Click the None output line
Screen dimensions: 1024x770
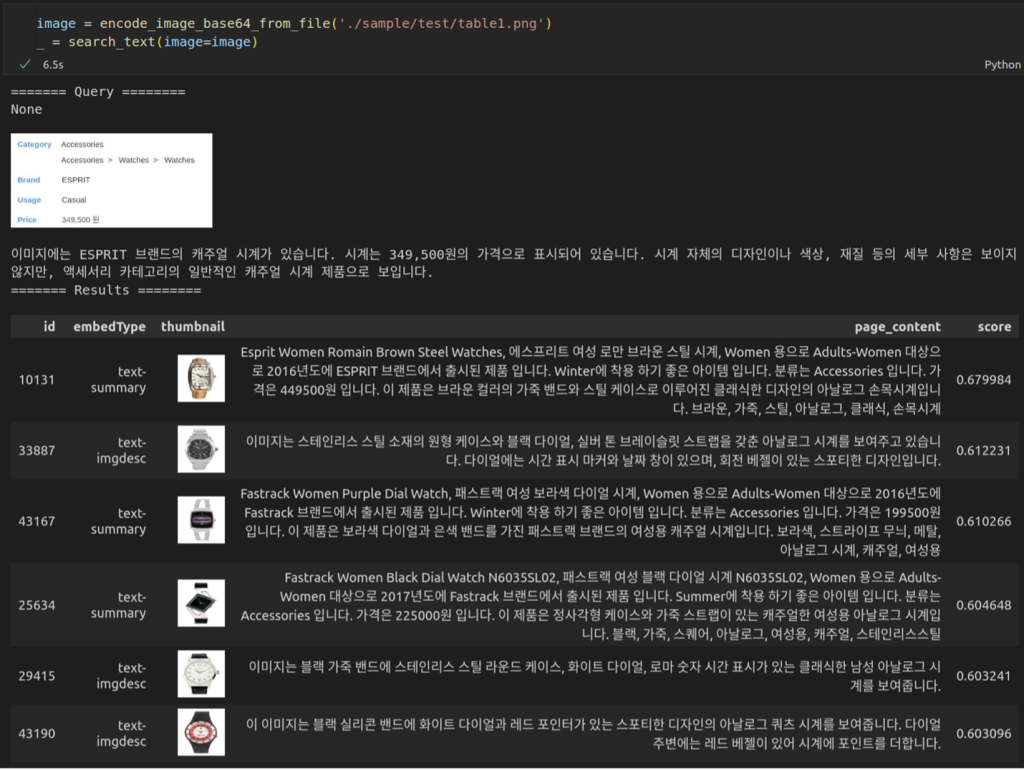click(26, 109)
